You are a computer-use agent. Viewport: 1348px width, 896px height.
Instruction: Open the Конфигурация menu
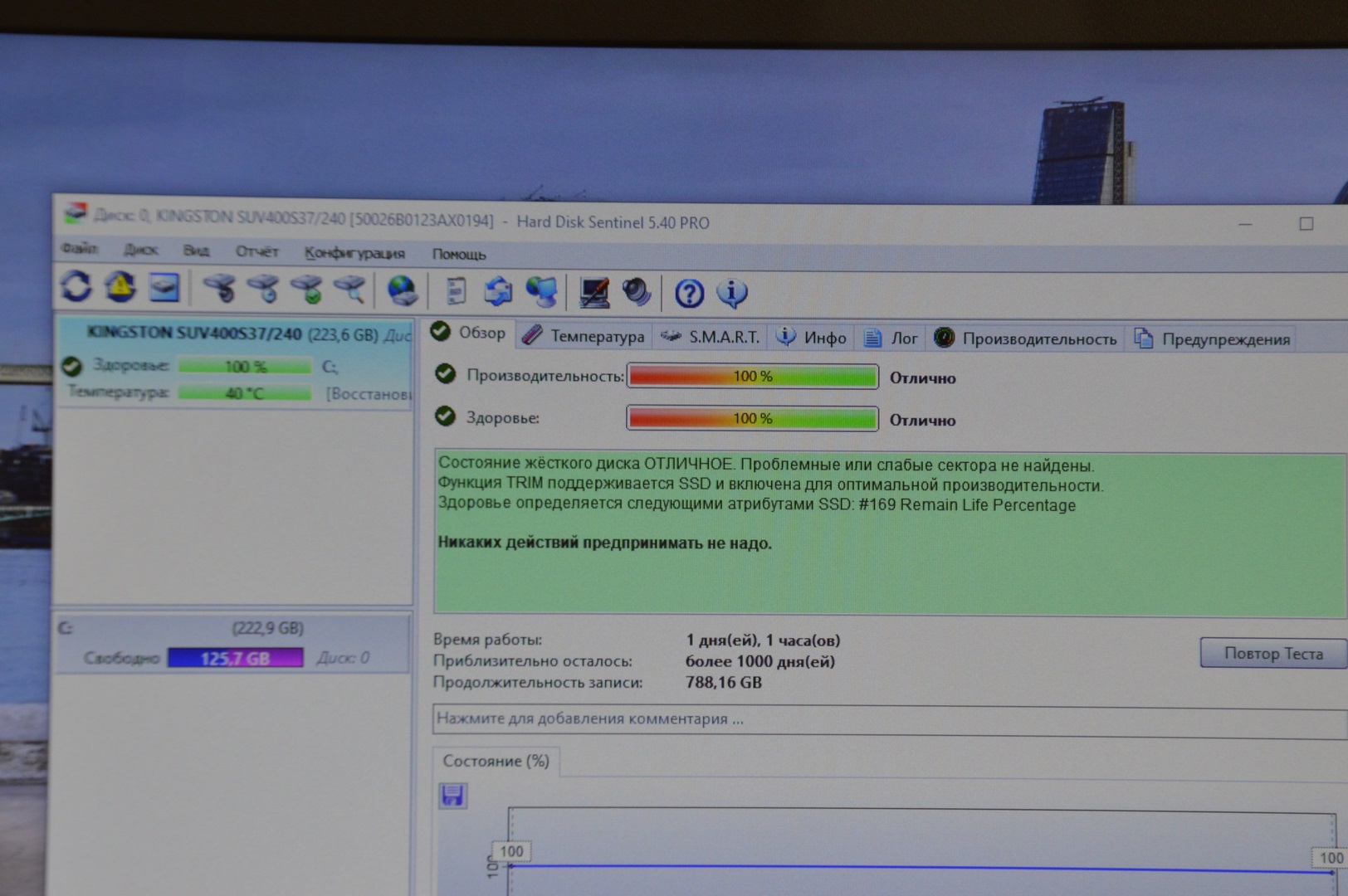[x=354, y=252]
